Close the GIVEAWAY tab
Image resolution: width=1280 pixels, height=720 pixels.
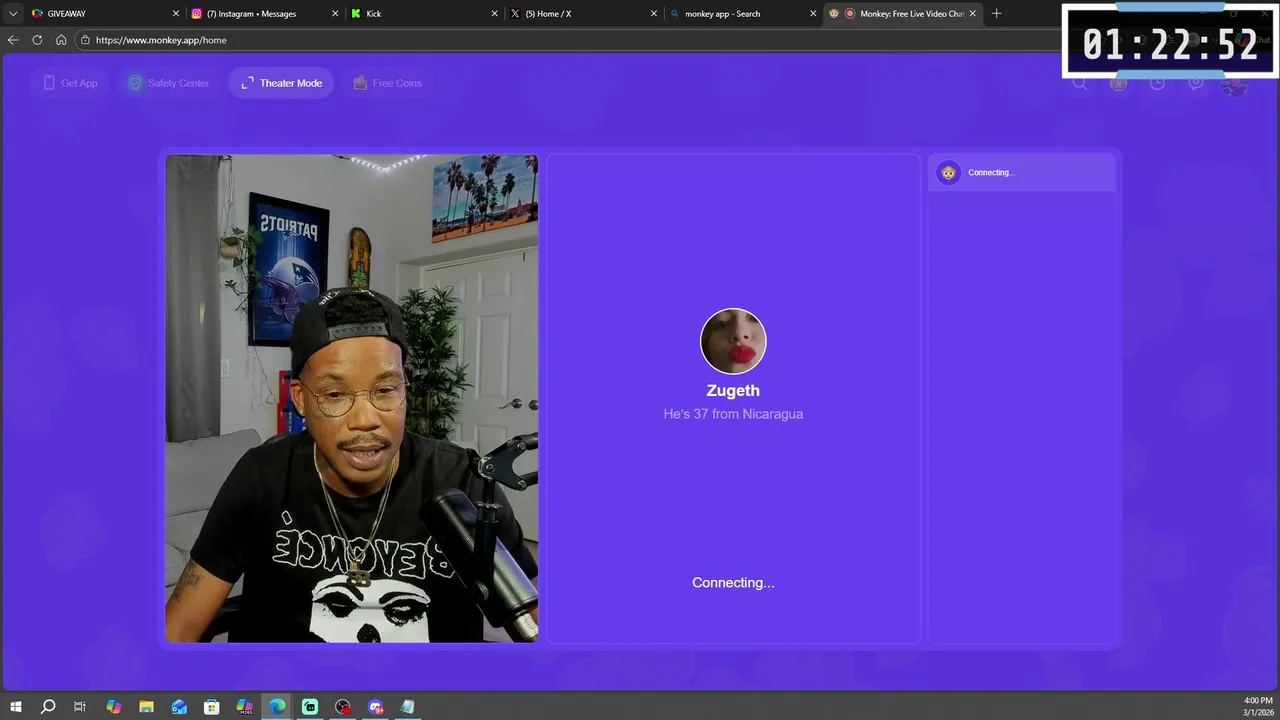coord(176,14)
